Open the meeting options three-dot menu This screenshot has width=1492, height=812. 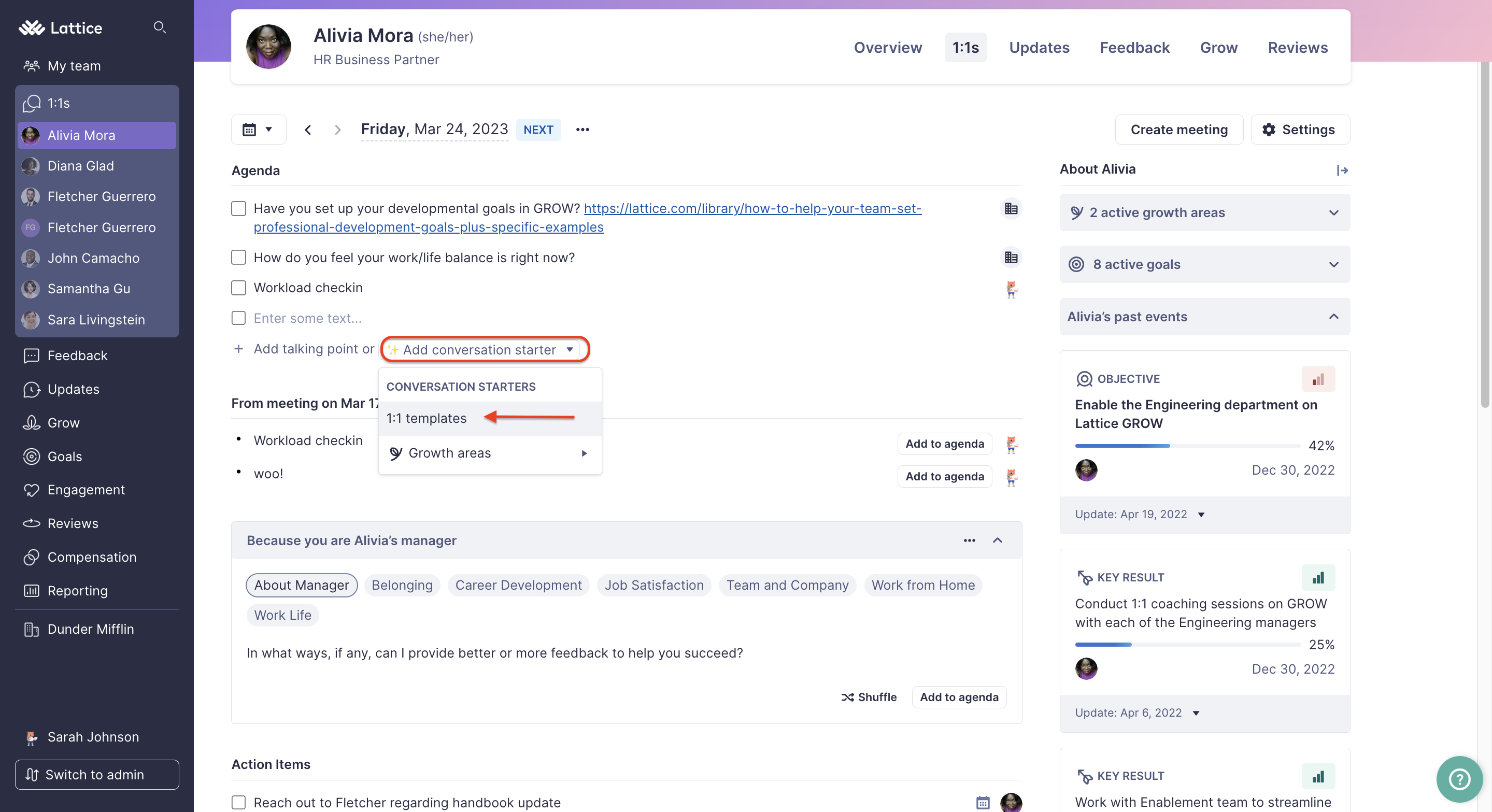(x=582, y=130)
